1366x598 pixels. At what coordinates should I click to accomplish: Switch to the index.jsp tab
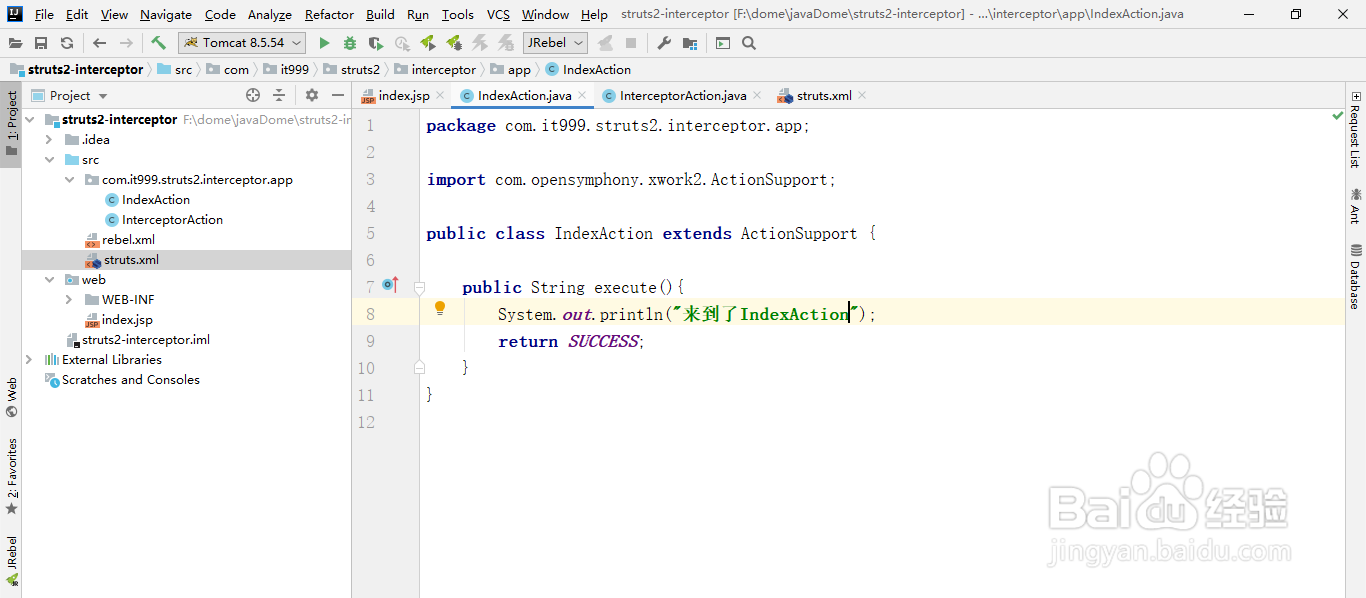(403, 96)
